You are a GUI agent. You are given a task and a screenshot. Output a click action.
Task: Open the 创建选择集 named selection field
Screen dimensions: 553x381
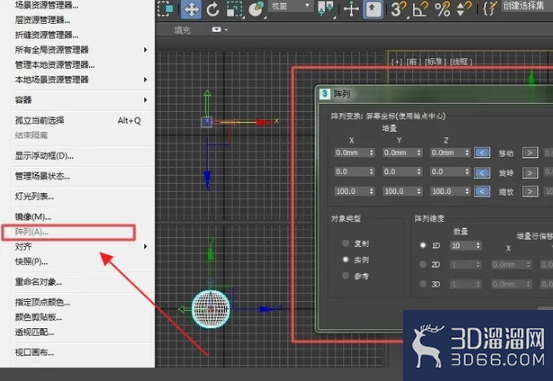coord(527,6)
